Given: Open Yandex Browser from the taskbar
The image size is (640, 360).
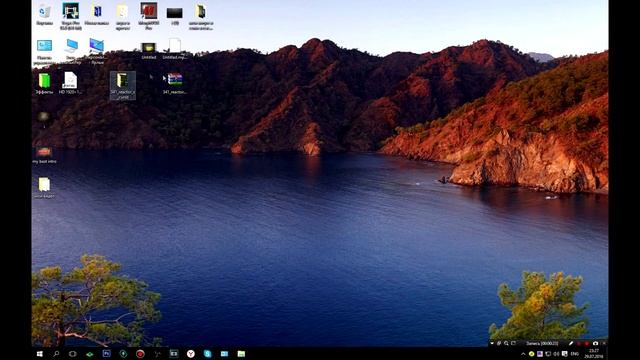Looking at the screenshot, I should coord(191,354).
